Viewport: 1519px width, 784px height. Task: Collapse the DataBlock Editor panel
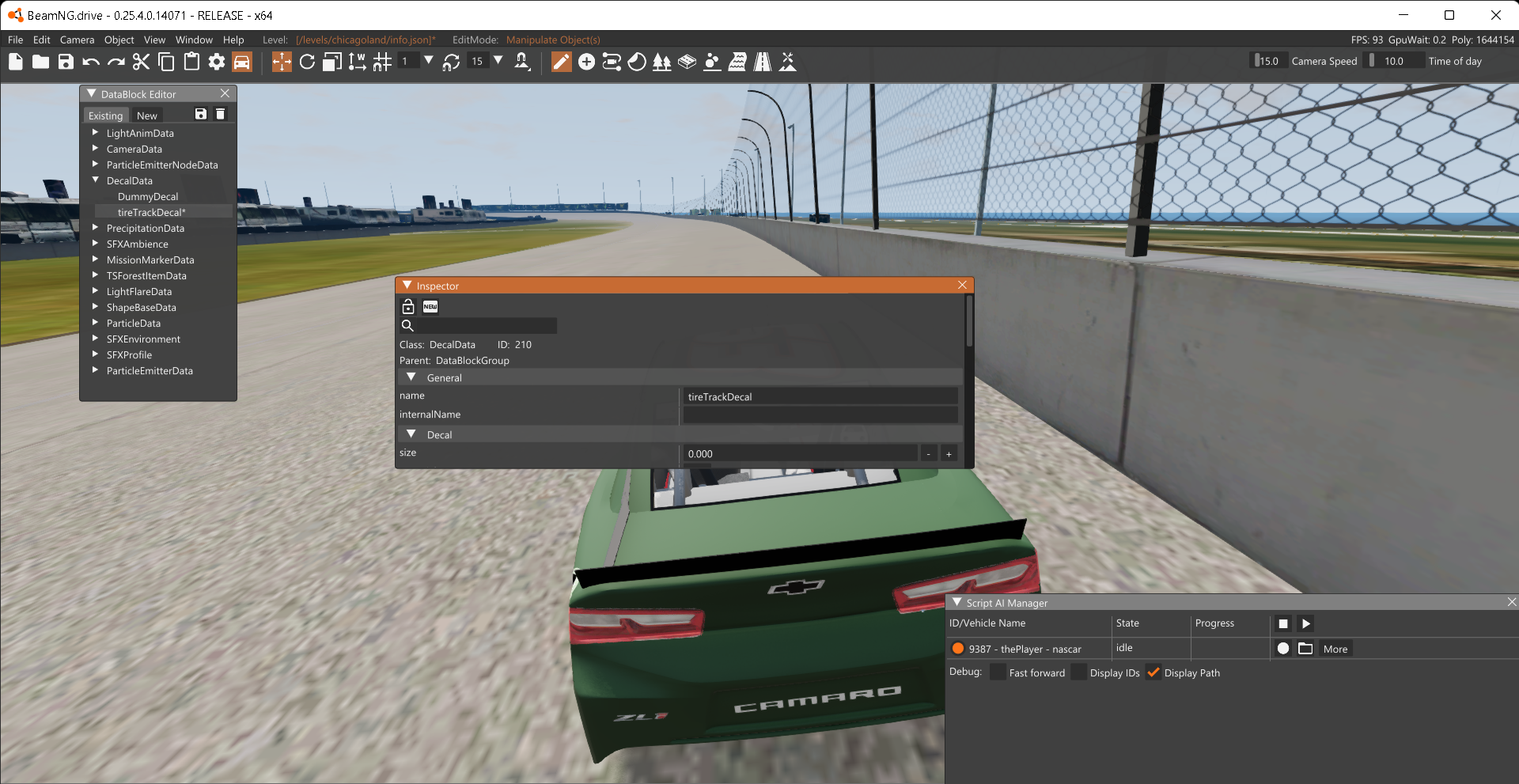(x=92, y=93)
